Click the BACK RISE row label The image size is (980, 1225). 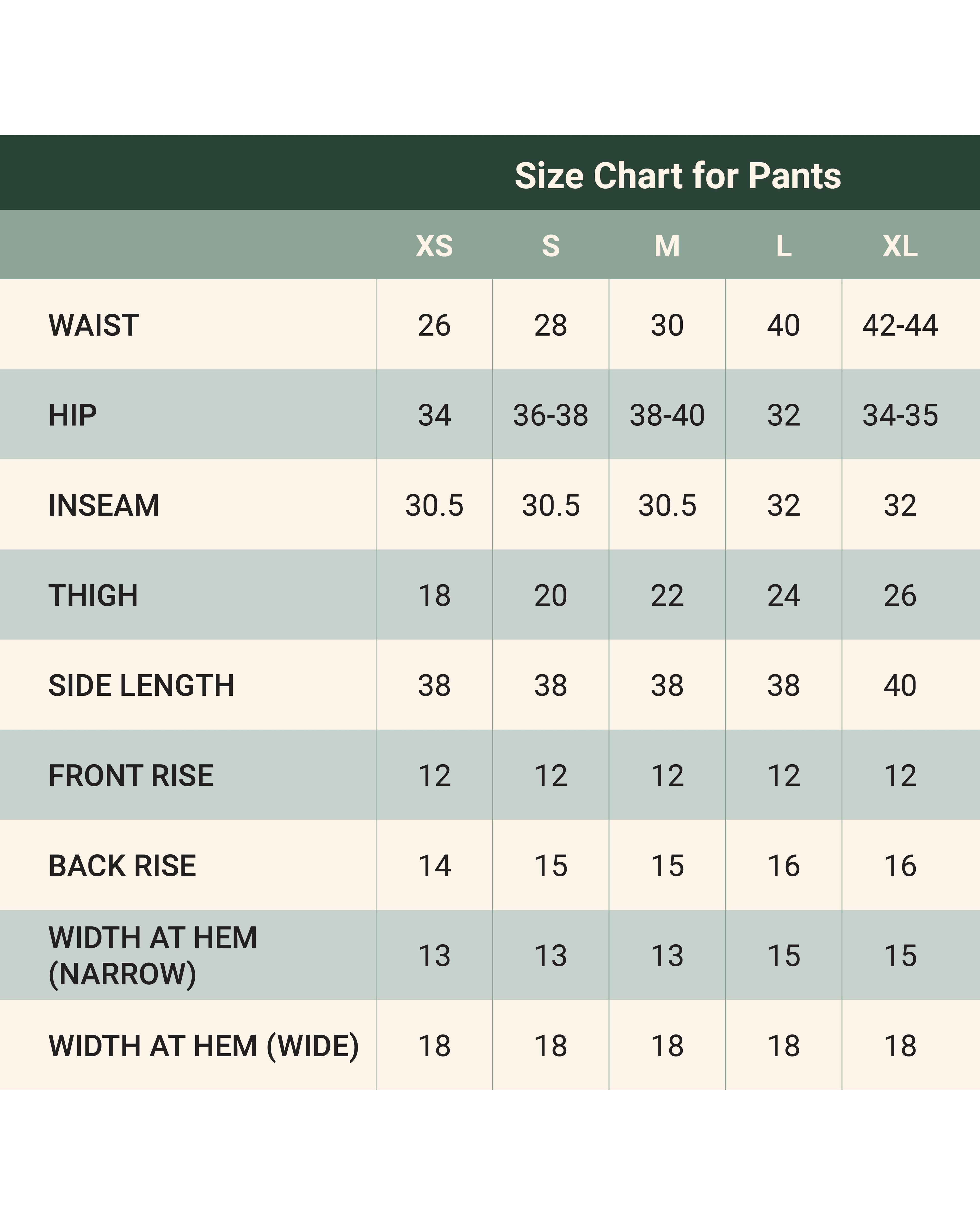pyautogui.click(x=122, y=865)
